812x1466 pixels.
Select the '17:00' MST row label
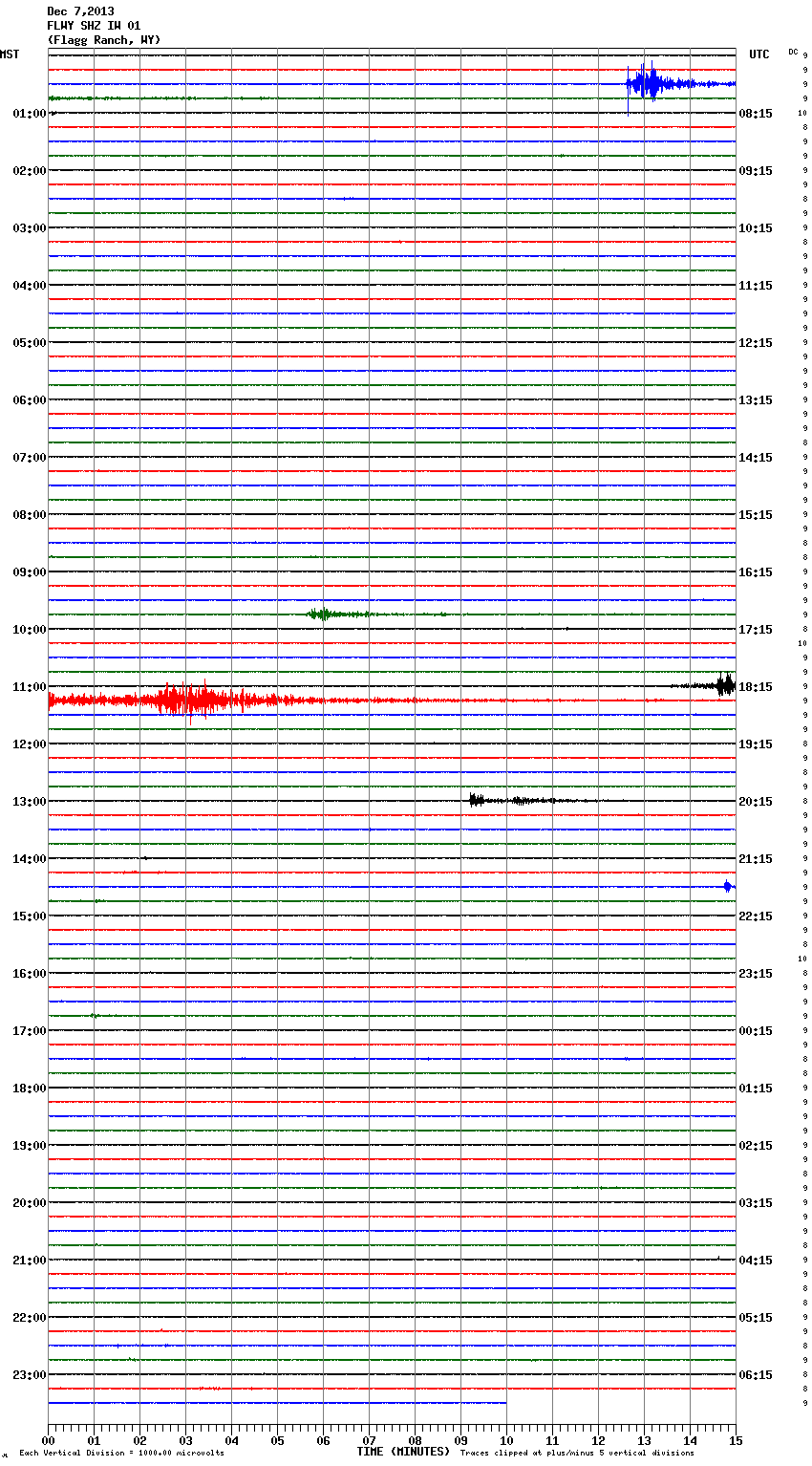[30, 1031]
